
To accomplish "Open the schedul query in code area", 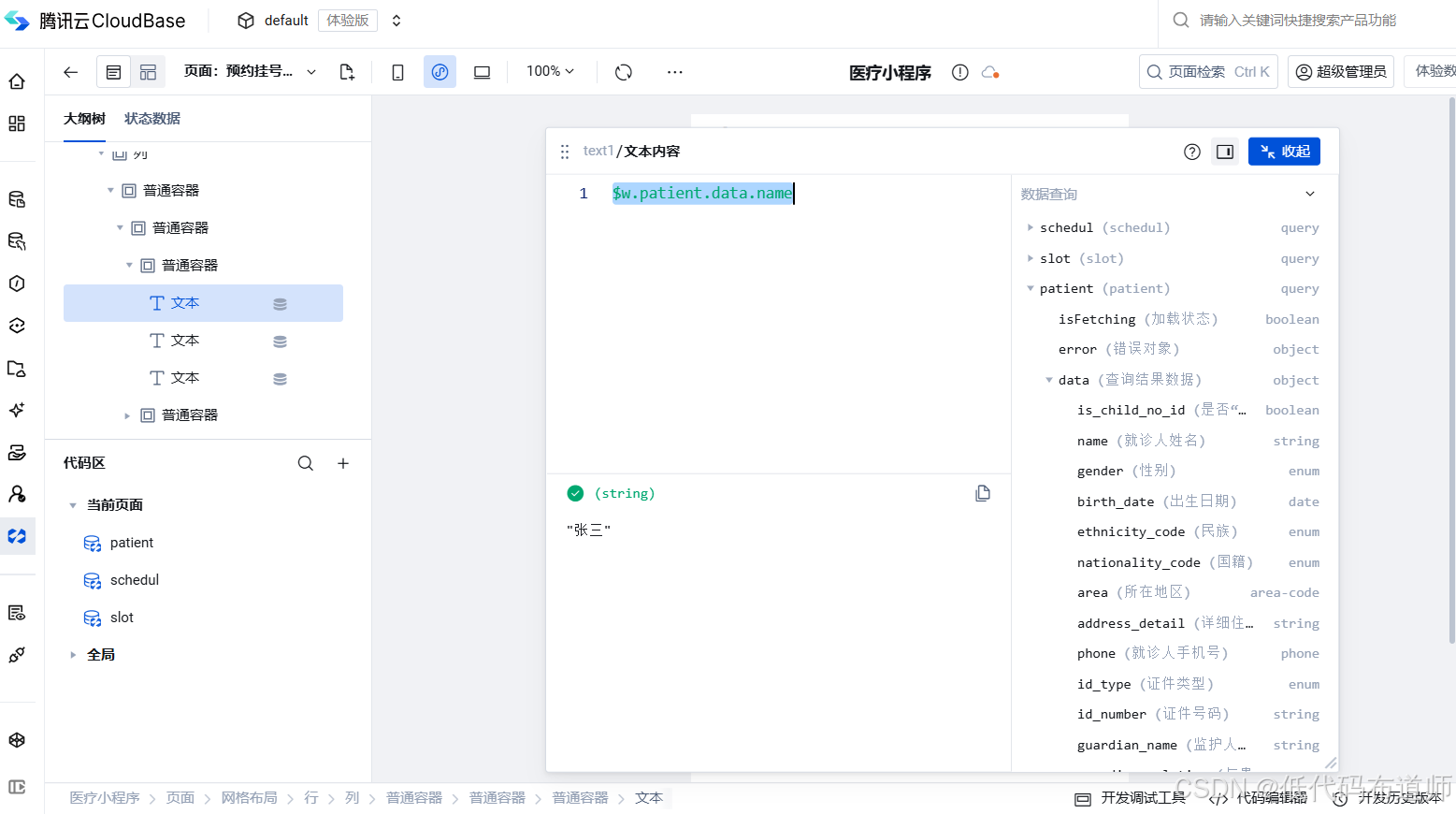I will click(x=122, y=580).
